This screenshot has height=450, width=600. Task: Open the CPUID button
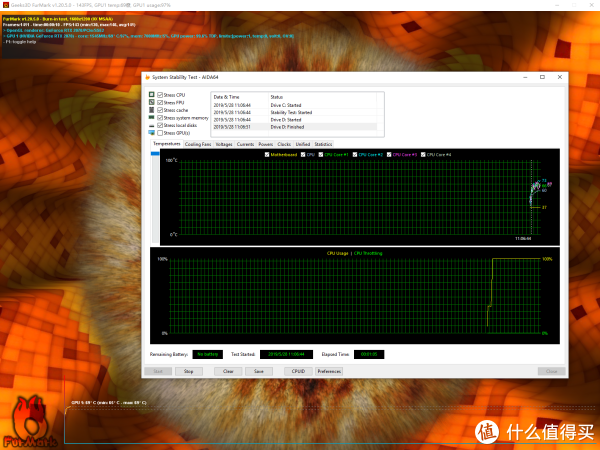[x=296, y=371]
